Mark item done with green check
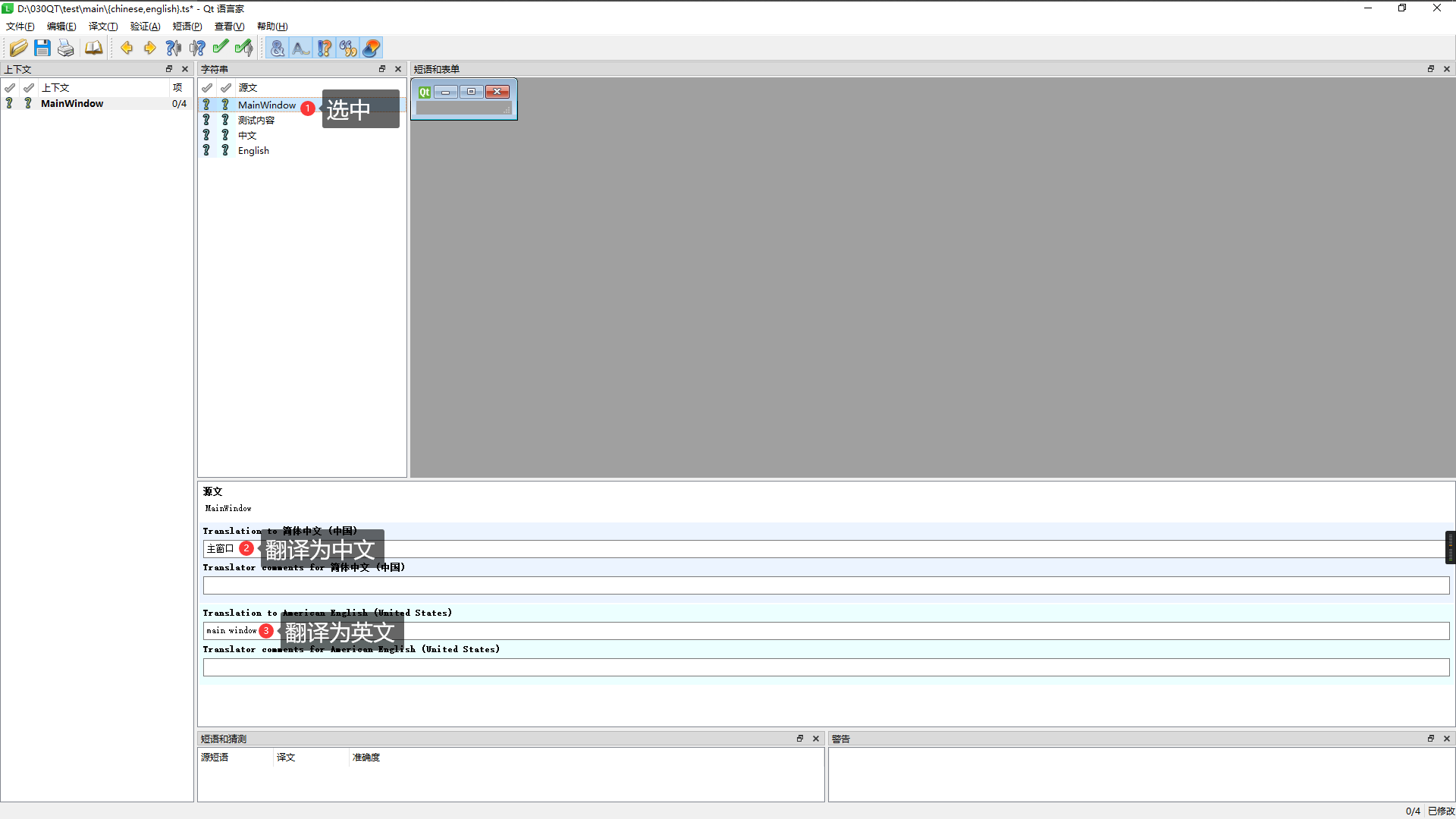 220,49
